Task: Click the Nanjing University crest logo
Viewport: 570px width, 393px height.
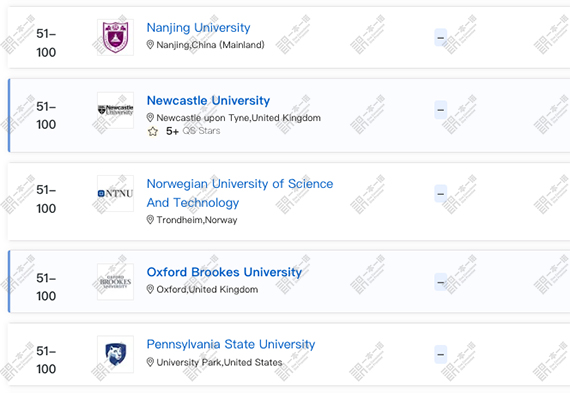Action: click(x=115, y=37)
